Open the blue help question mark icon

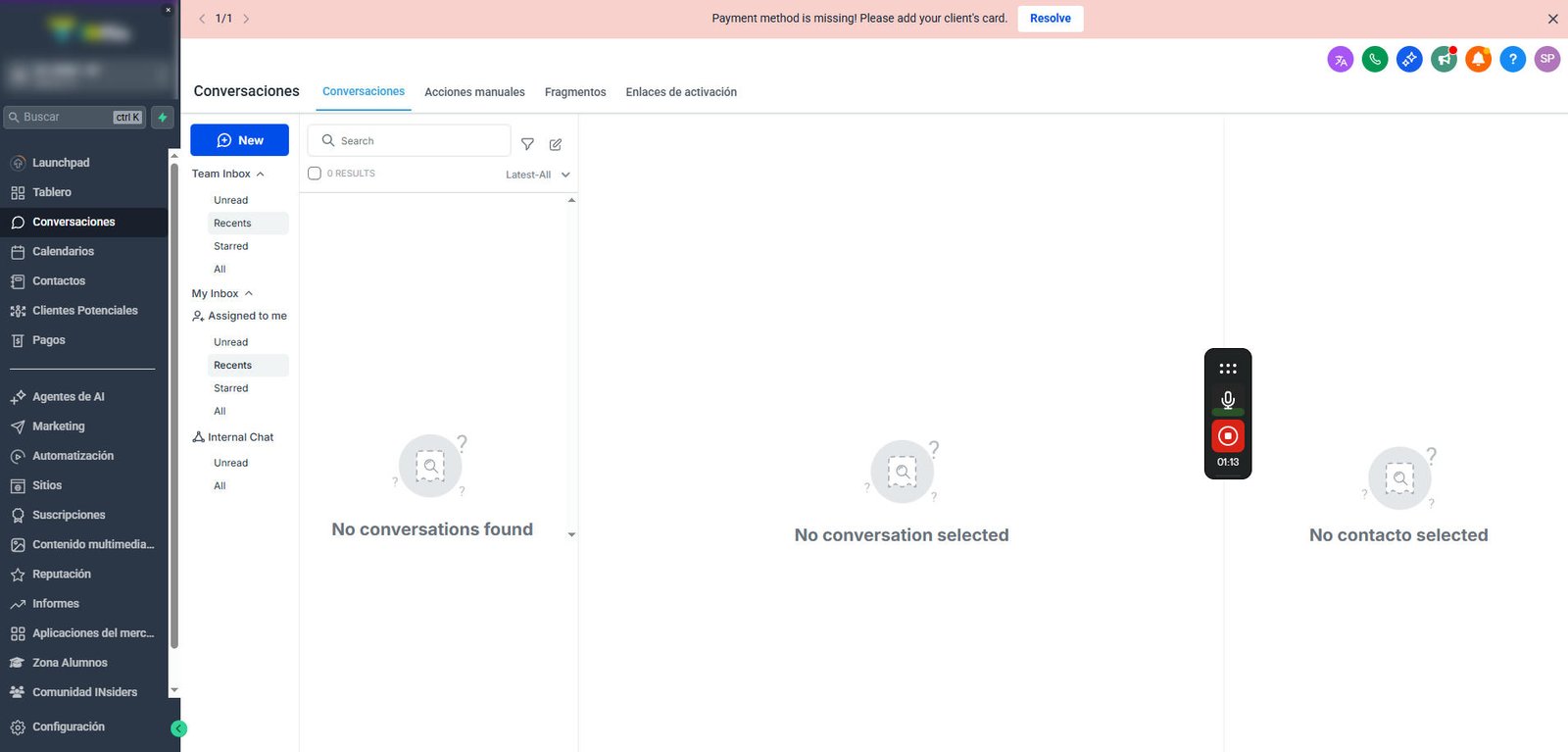click(x=1513, y=60)
